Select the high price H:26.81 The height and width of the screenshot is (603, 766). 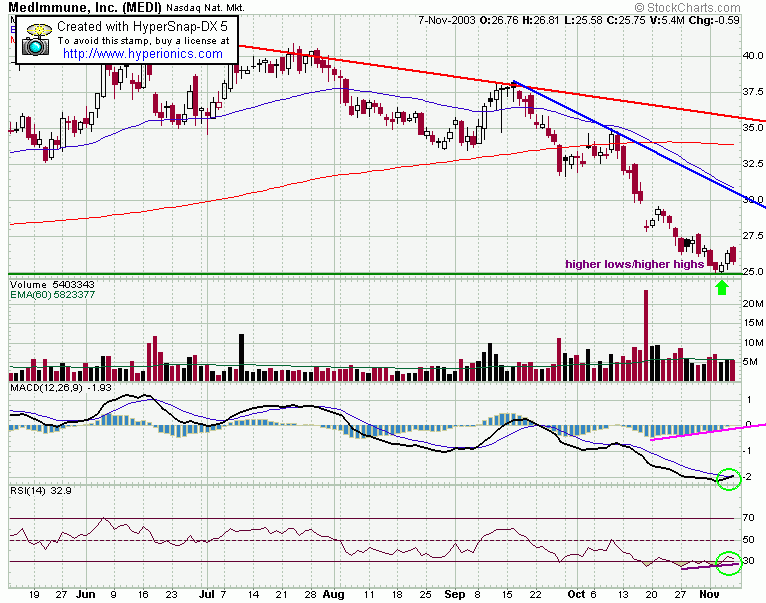pyautogui.click(x=541, y=20)
